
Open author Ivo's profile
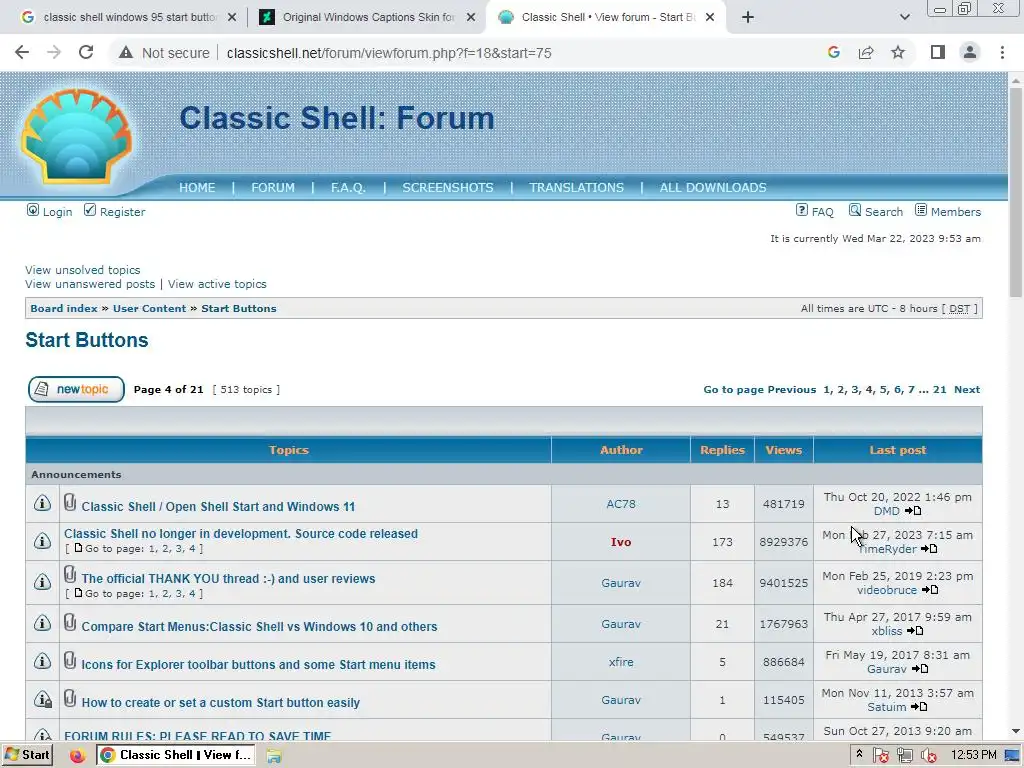point(621,542)
